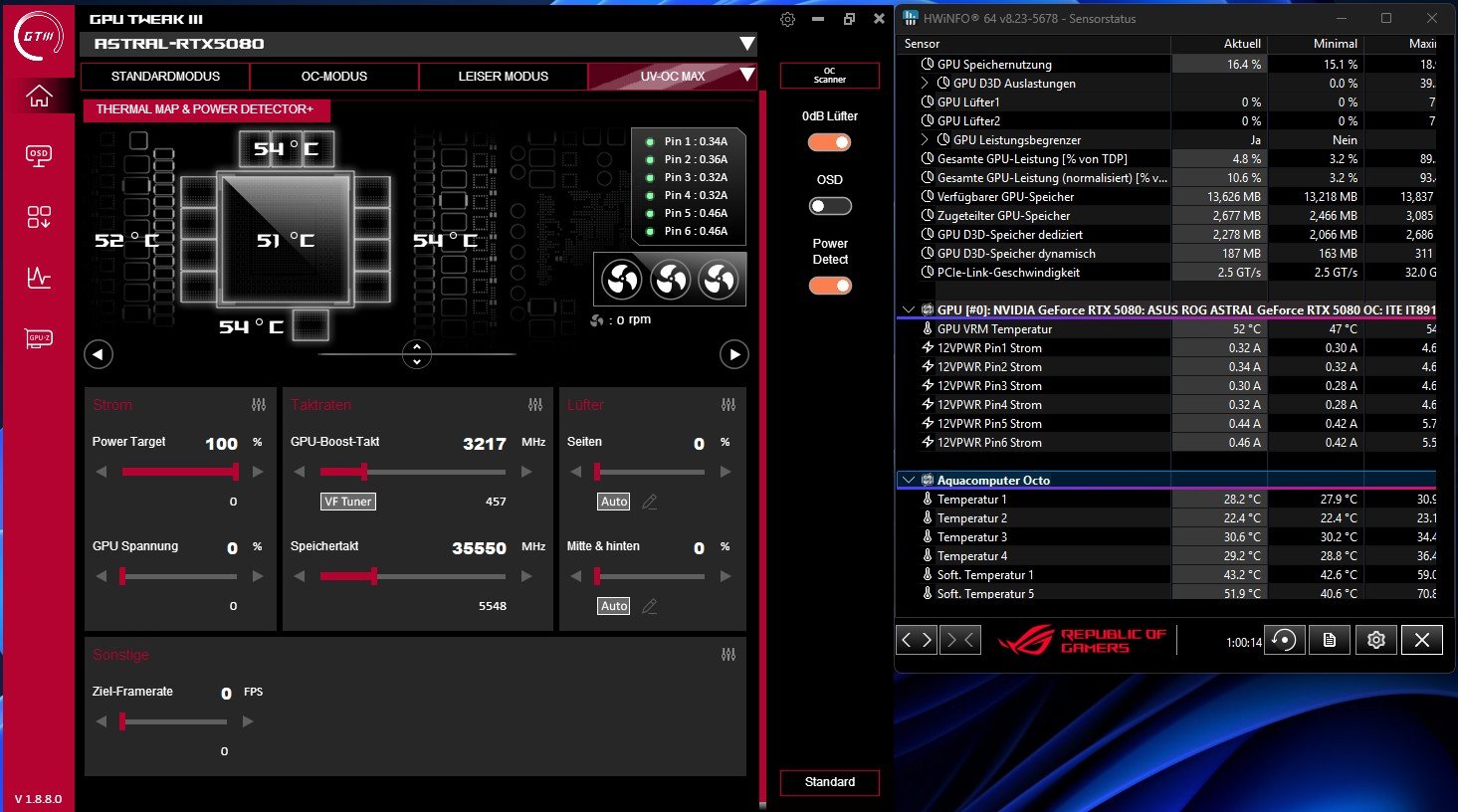1458x812 pixels.
Task: Click Sensor column header in HWiNFO
Action: coord(1033,44)
